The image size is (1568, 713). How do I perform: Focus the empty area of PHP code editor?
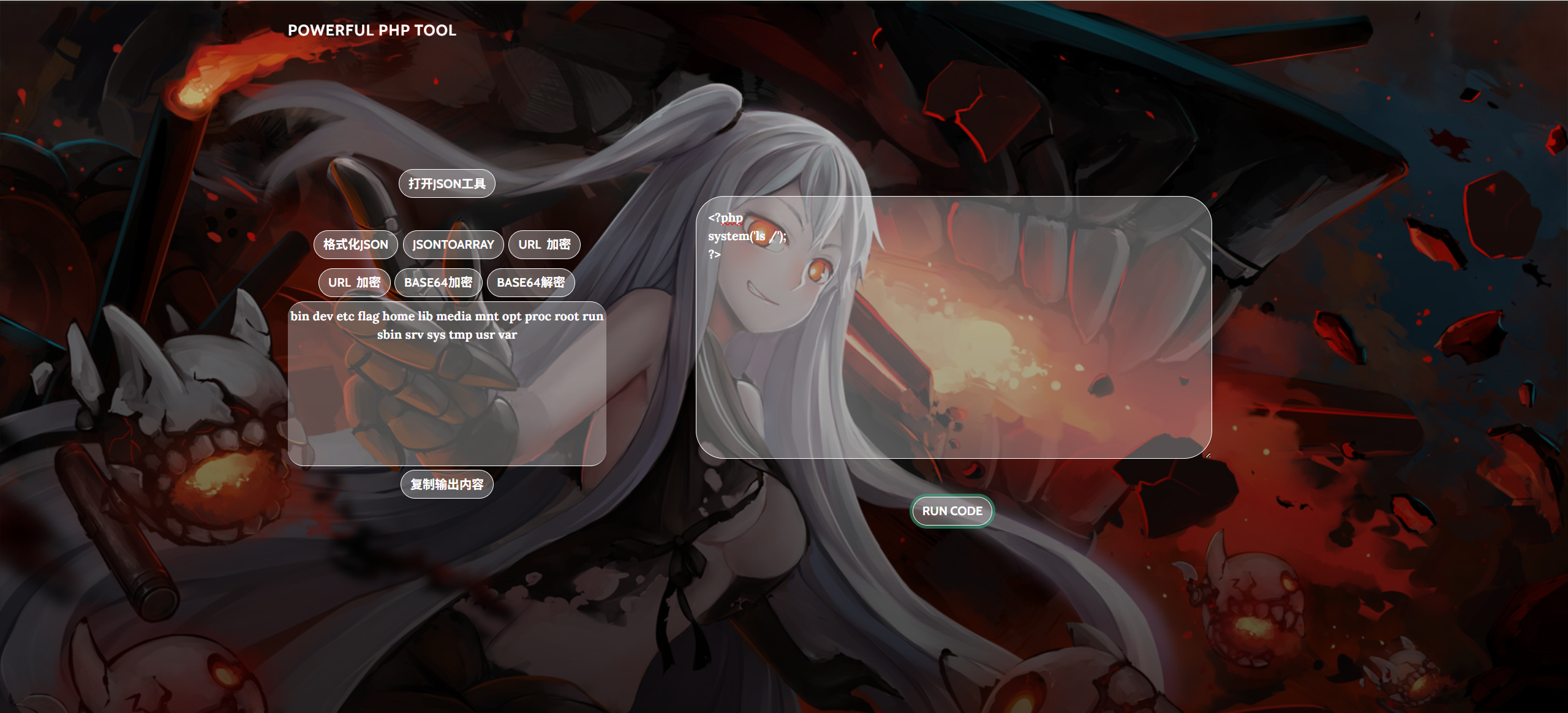[953, 368]
